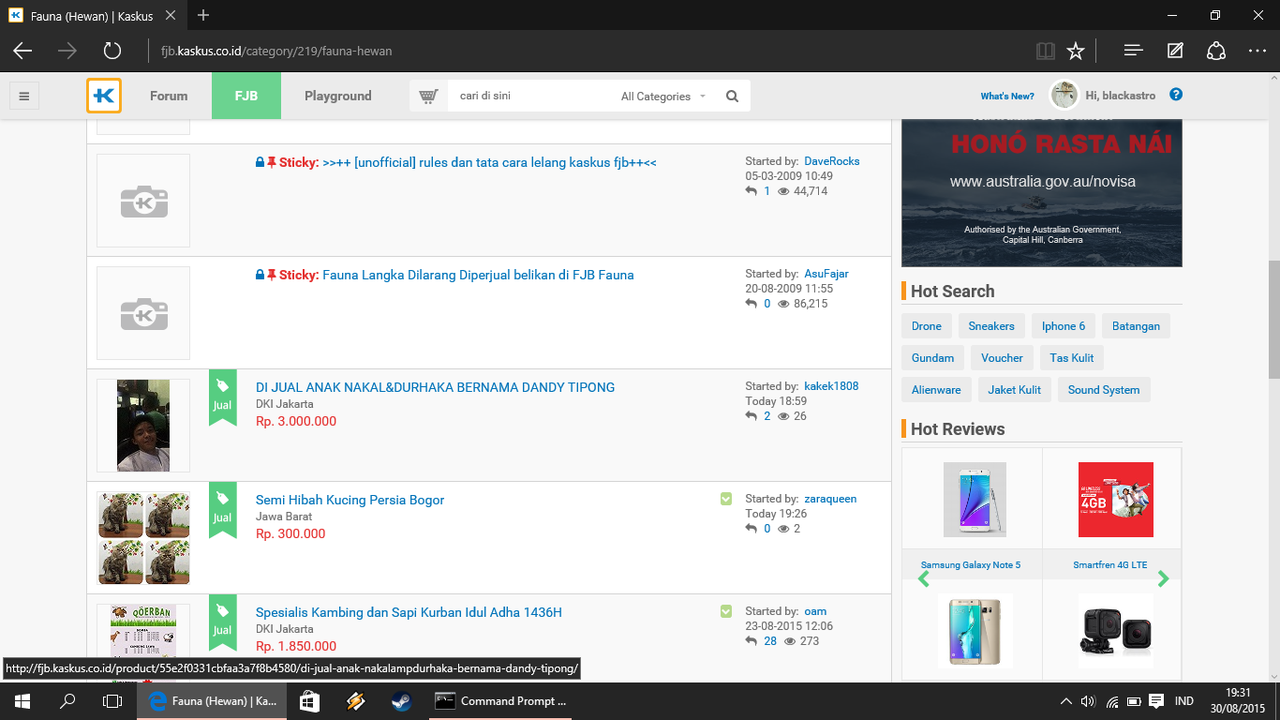This screenshot has width=1280, height=720.
Task: Open Spesialis Kambing dan Sapi Kurban listing
Action: coord(409,612)
